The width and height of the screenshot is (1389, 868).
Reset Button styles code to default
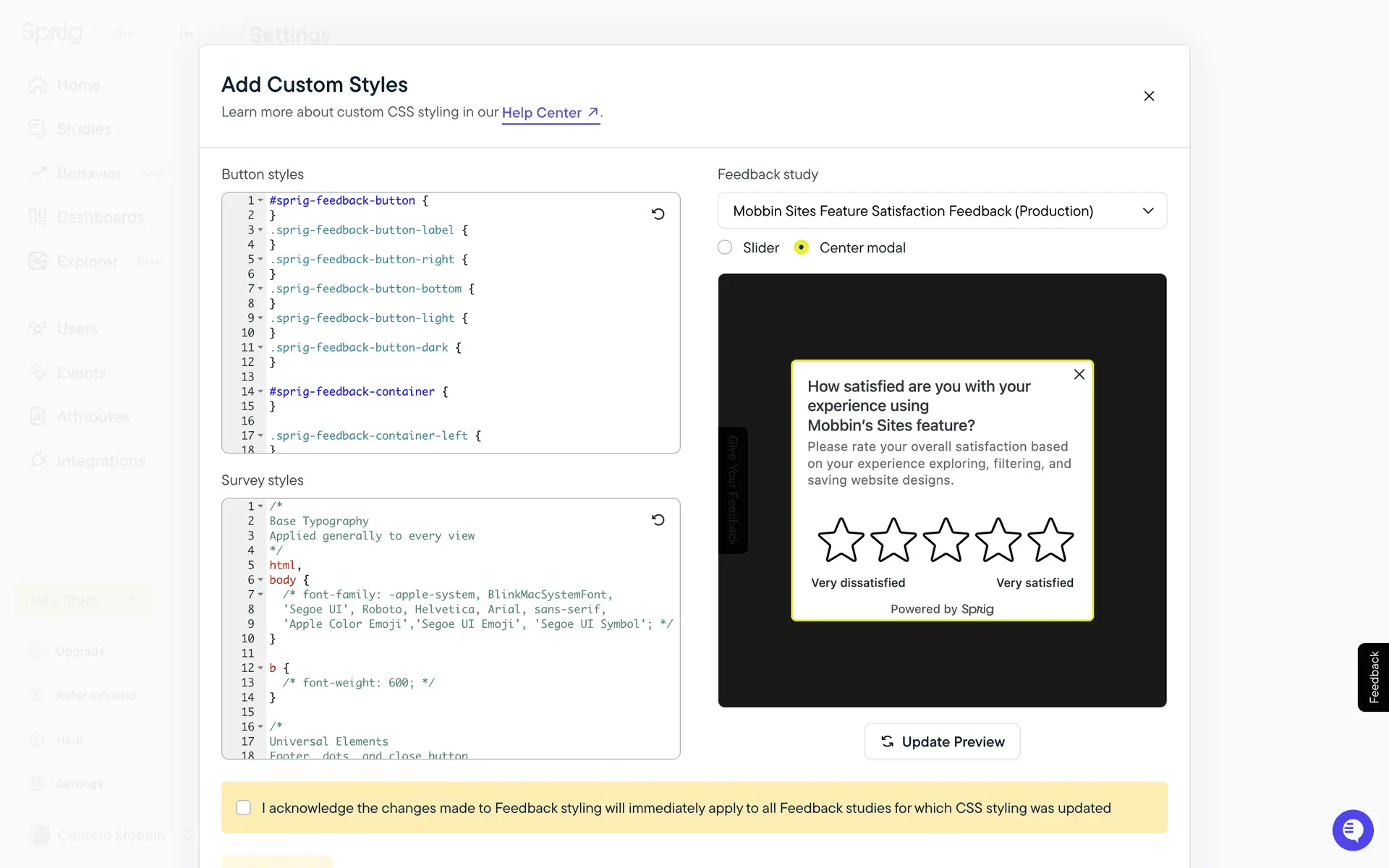[x=658, y=214]
